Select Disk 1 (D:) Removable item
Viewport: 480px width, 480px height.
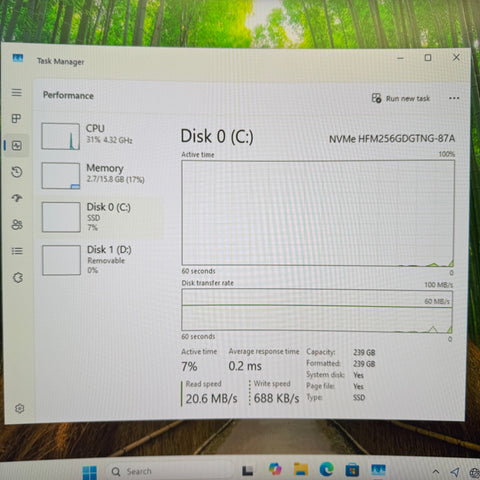[100, 260]
